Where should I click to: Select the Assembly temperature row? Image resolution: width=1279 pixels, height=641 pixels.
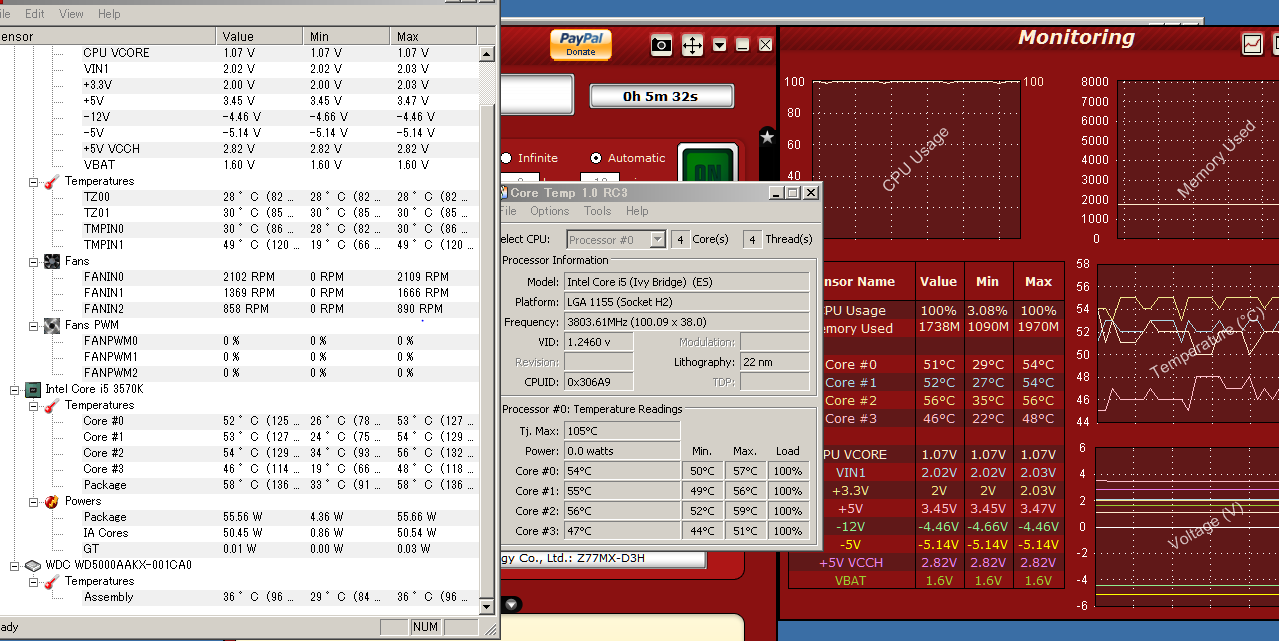tap(240, 597)
